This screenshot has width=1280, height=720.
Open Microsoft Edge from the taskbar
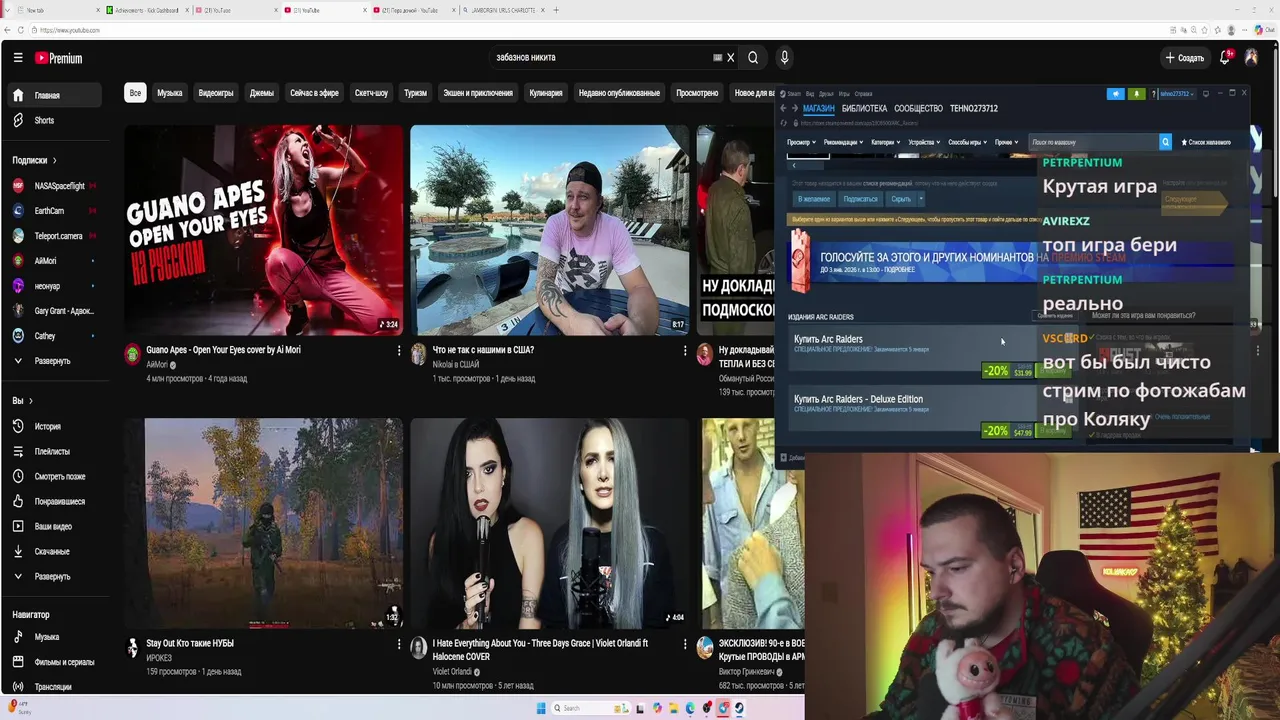click(x=690, y=708)
